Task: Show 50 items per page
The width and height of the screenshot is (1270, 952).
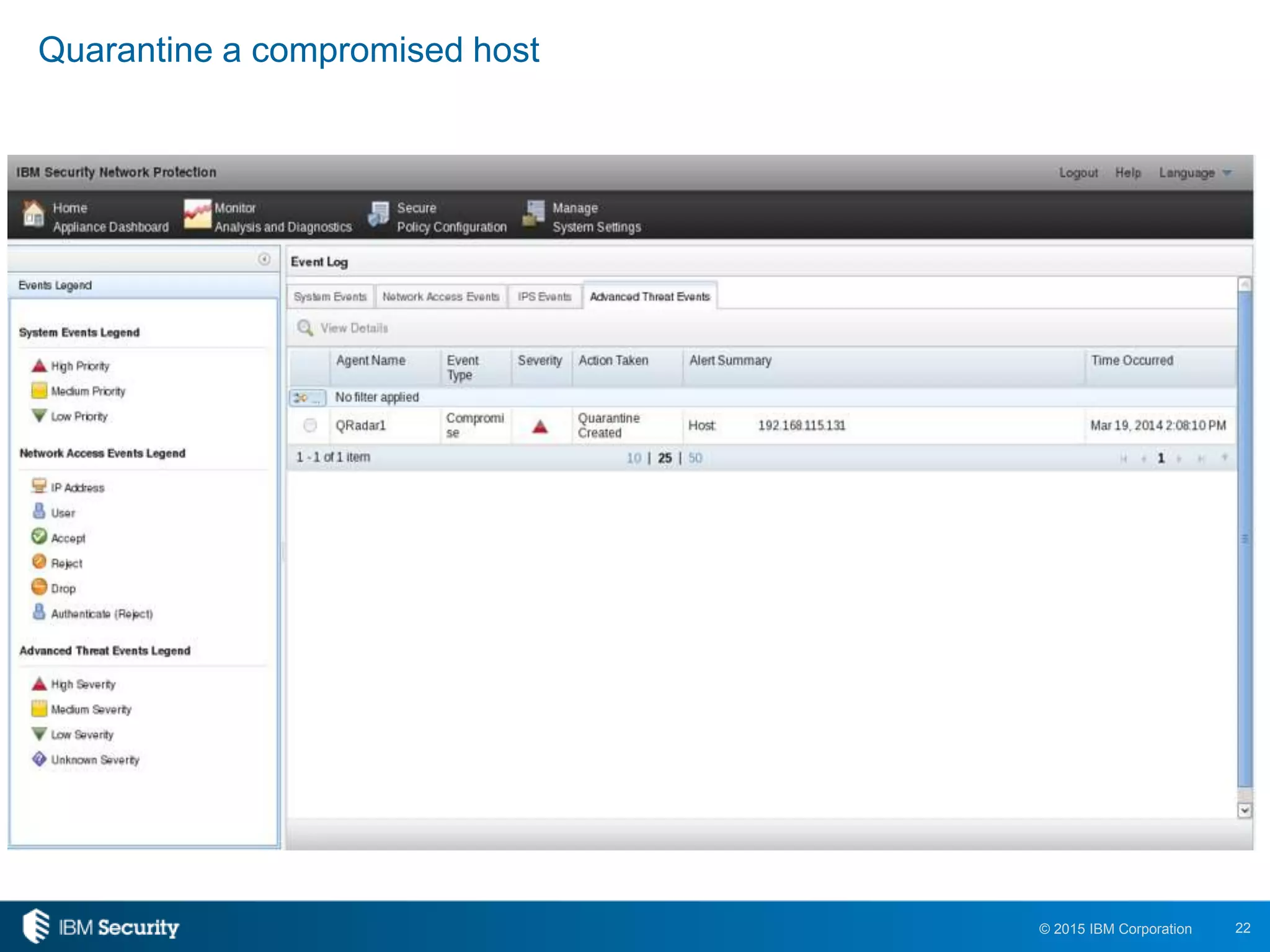Action: 695,458
